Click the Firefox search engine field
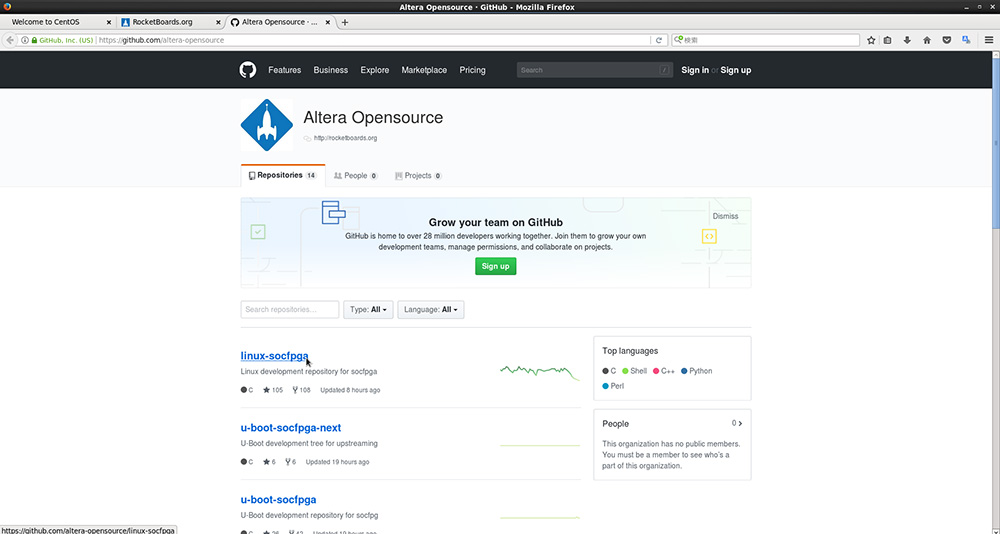Image resolution: width=1000 pixels, height=534 pixels. point(765,40)
